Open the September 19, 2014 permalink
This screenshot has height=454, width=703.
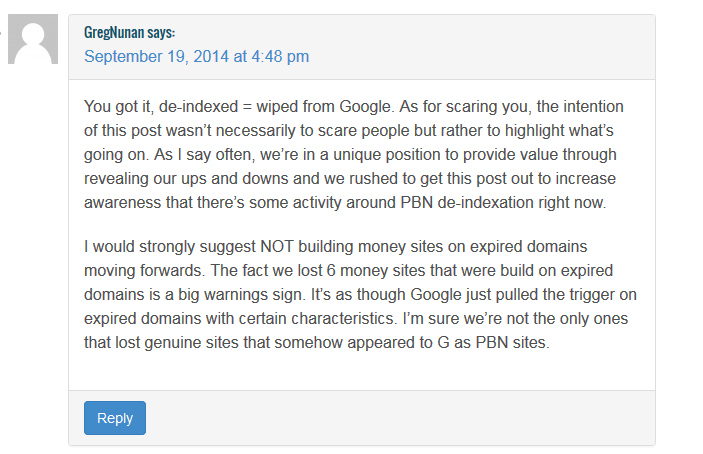point(196,56)
